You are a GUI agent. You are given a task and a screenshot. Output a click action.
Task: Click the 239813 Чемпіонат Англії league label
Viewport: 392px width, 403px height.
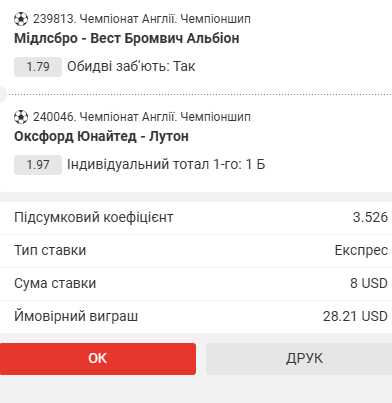[x=142, y=19]
